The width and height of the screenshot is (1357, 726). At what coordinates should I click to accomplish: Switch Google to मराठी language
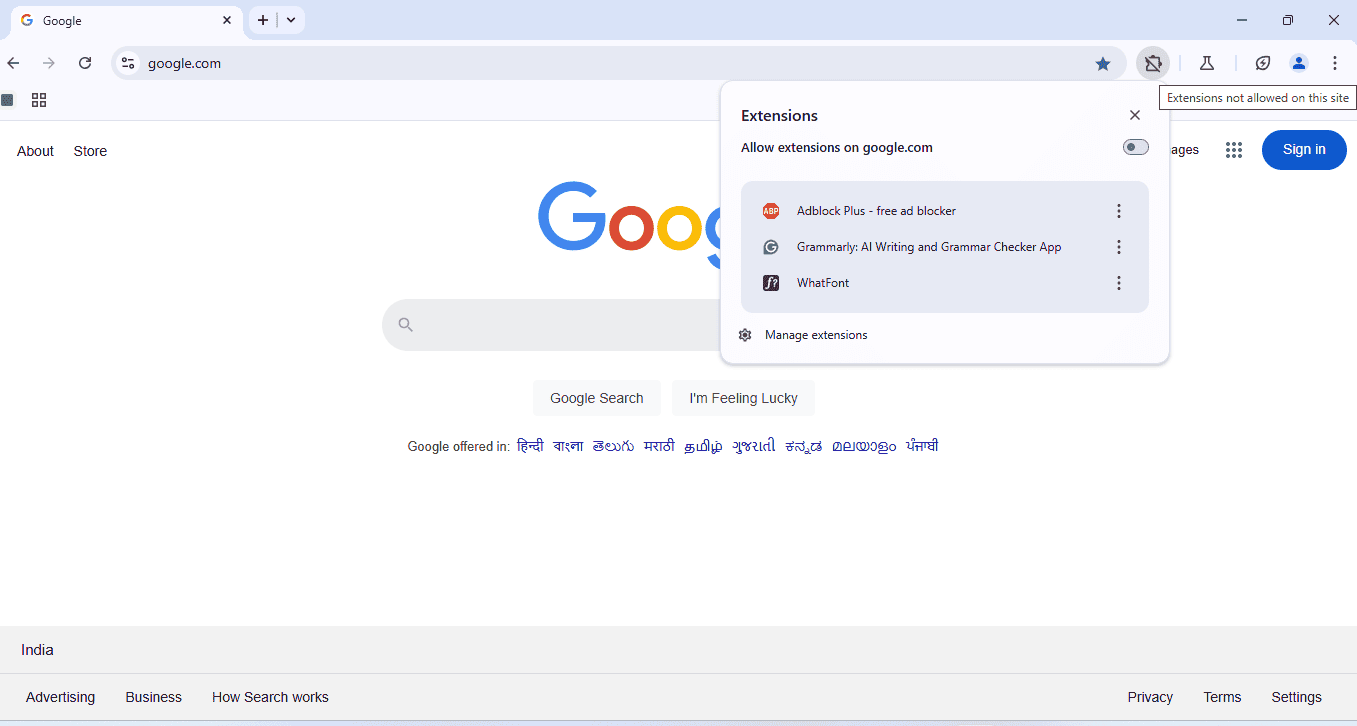coord(659,446)
